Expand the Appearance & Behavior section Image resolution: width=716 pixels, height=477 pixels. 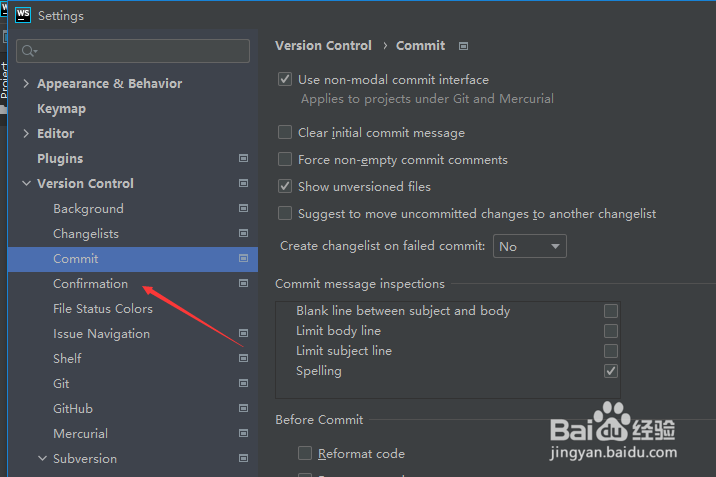tap(26, 84)
